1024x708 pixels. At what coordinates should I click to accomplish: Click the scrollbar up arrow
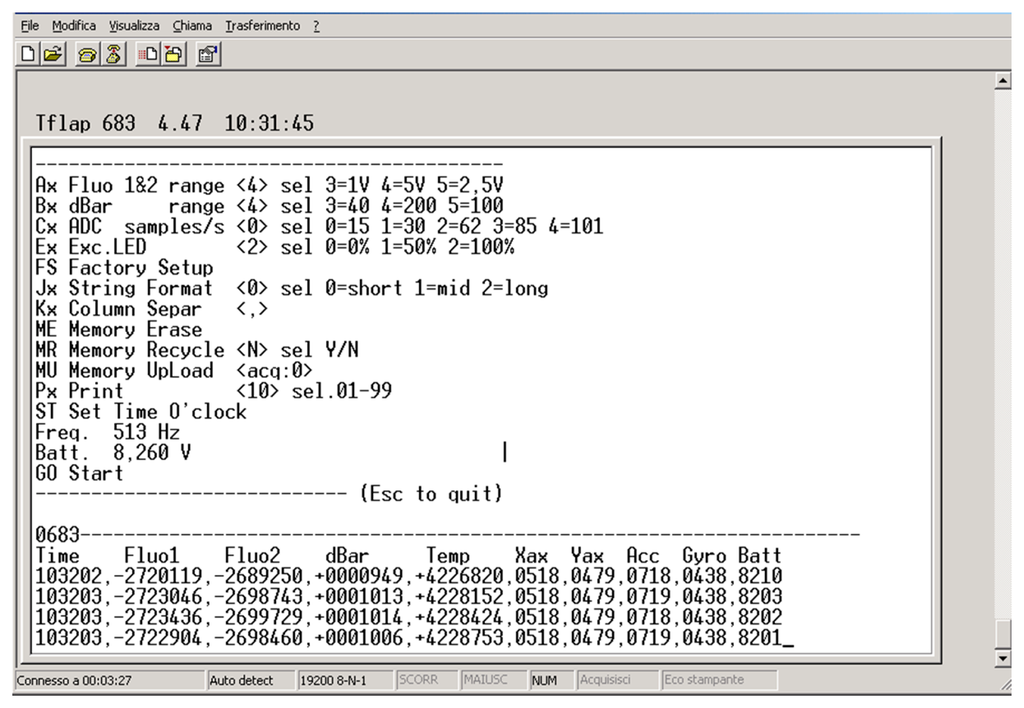(1004, 80)
